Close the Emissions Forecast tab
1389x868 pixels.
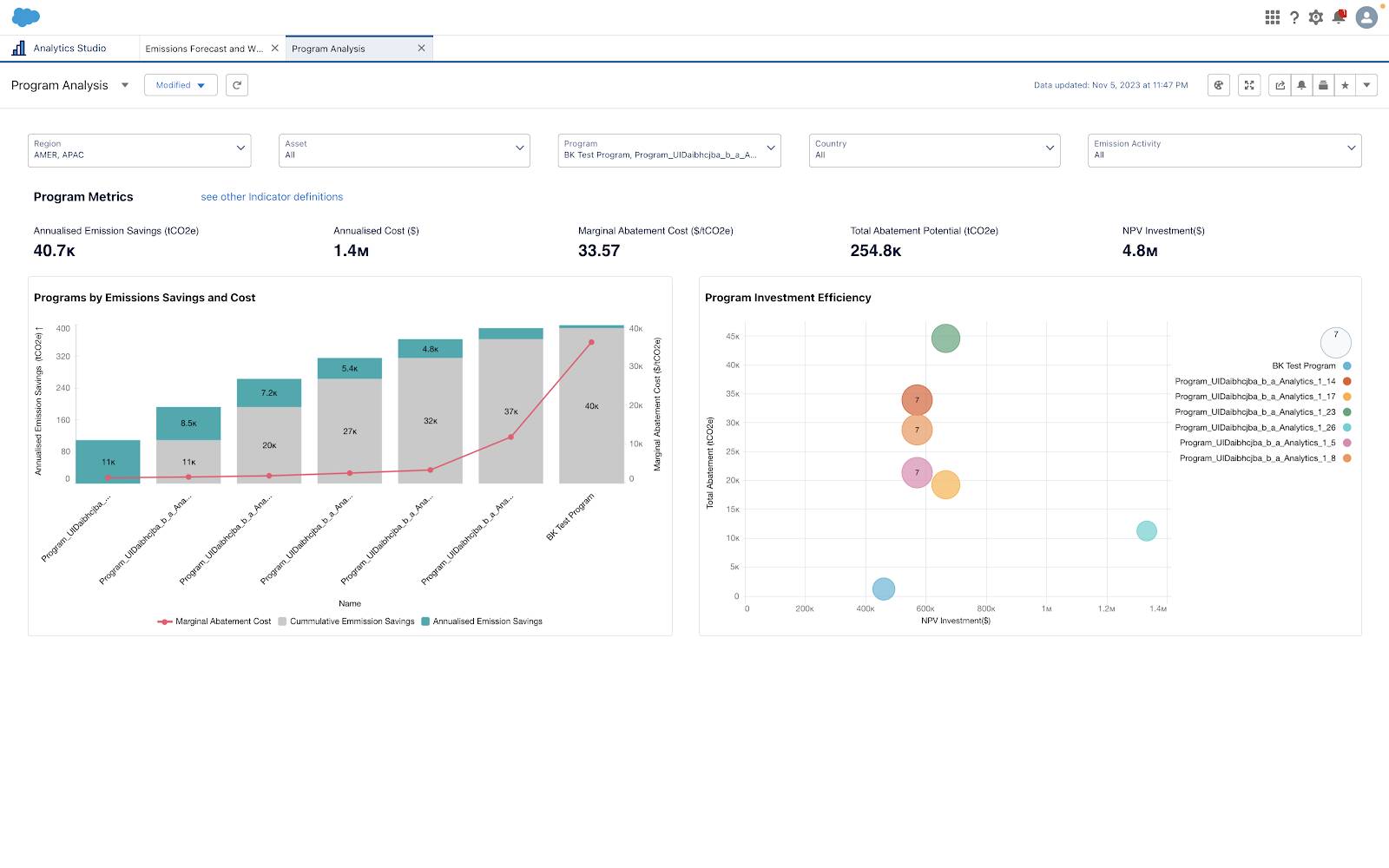[x=275, y=49]
